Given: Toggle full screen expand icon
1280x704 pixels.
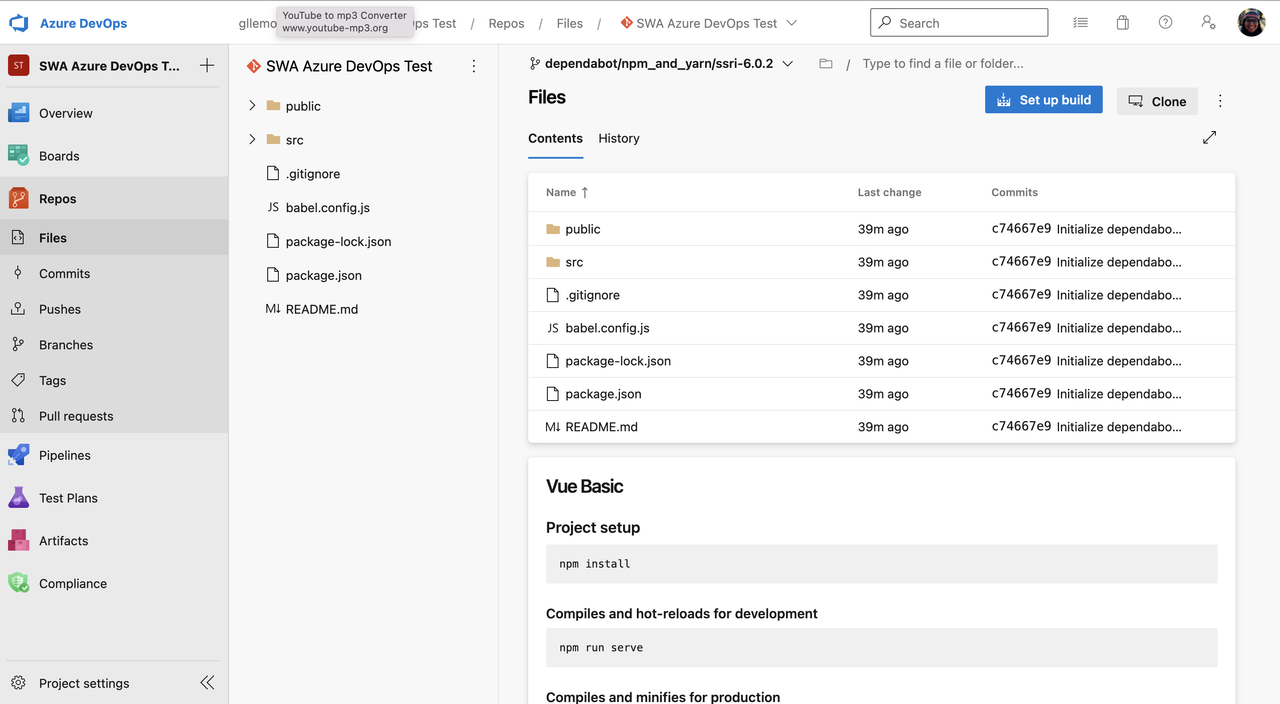Looking at the screenshot, I should pos(1209,137).
